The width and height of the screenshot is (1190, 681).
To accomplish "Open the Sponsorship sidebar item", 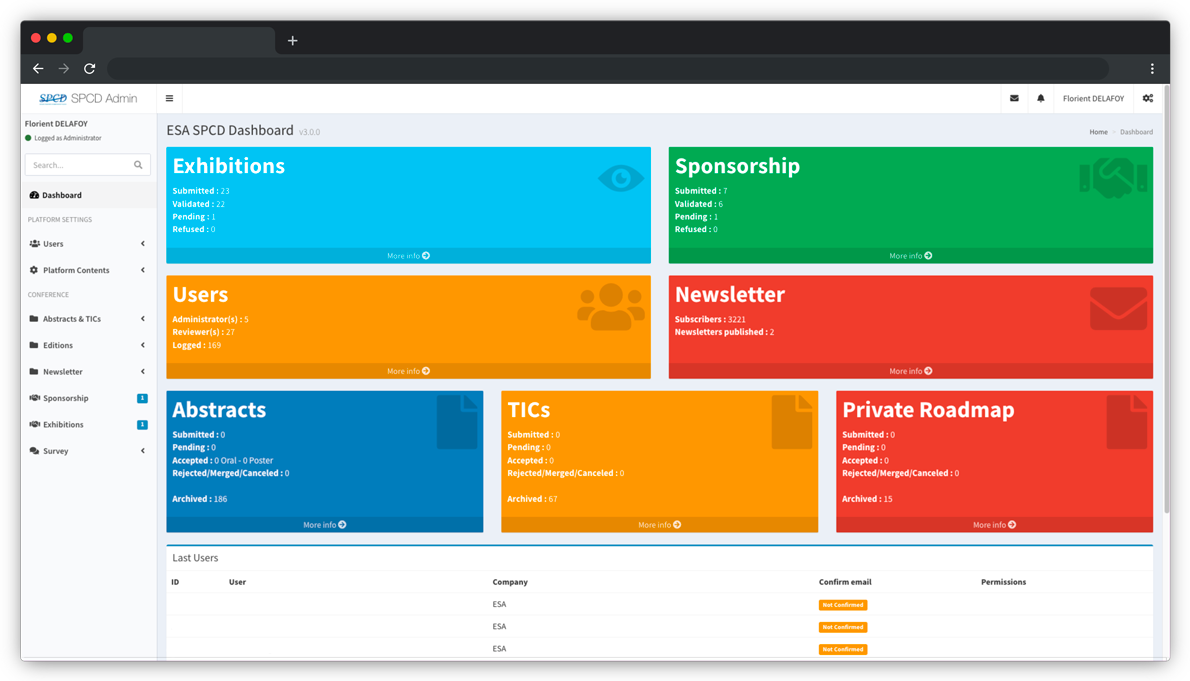I will pyautogui.click(x=66, y=398).
